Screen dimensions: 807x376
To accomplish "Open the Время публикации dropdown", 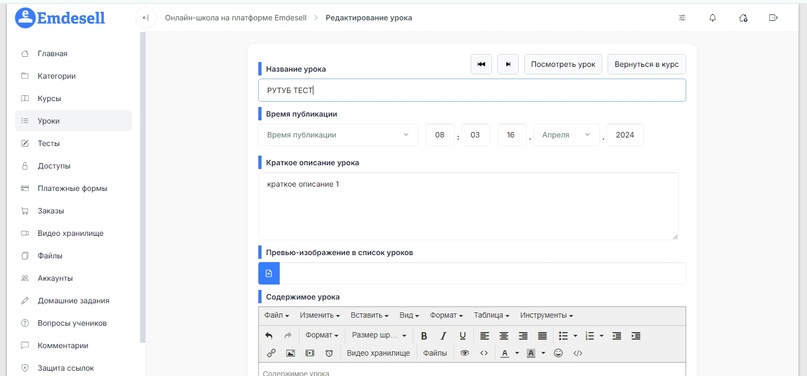I will (338, 135).
